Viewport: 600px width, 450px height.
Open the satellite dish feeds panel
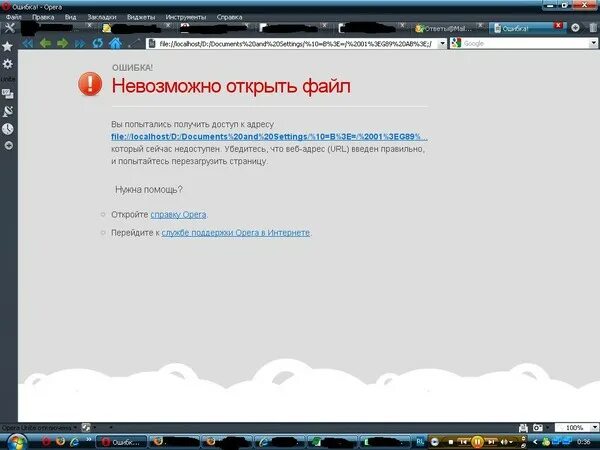pos(8,111)
